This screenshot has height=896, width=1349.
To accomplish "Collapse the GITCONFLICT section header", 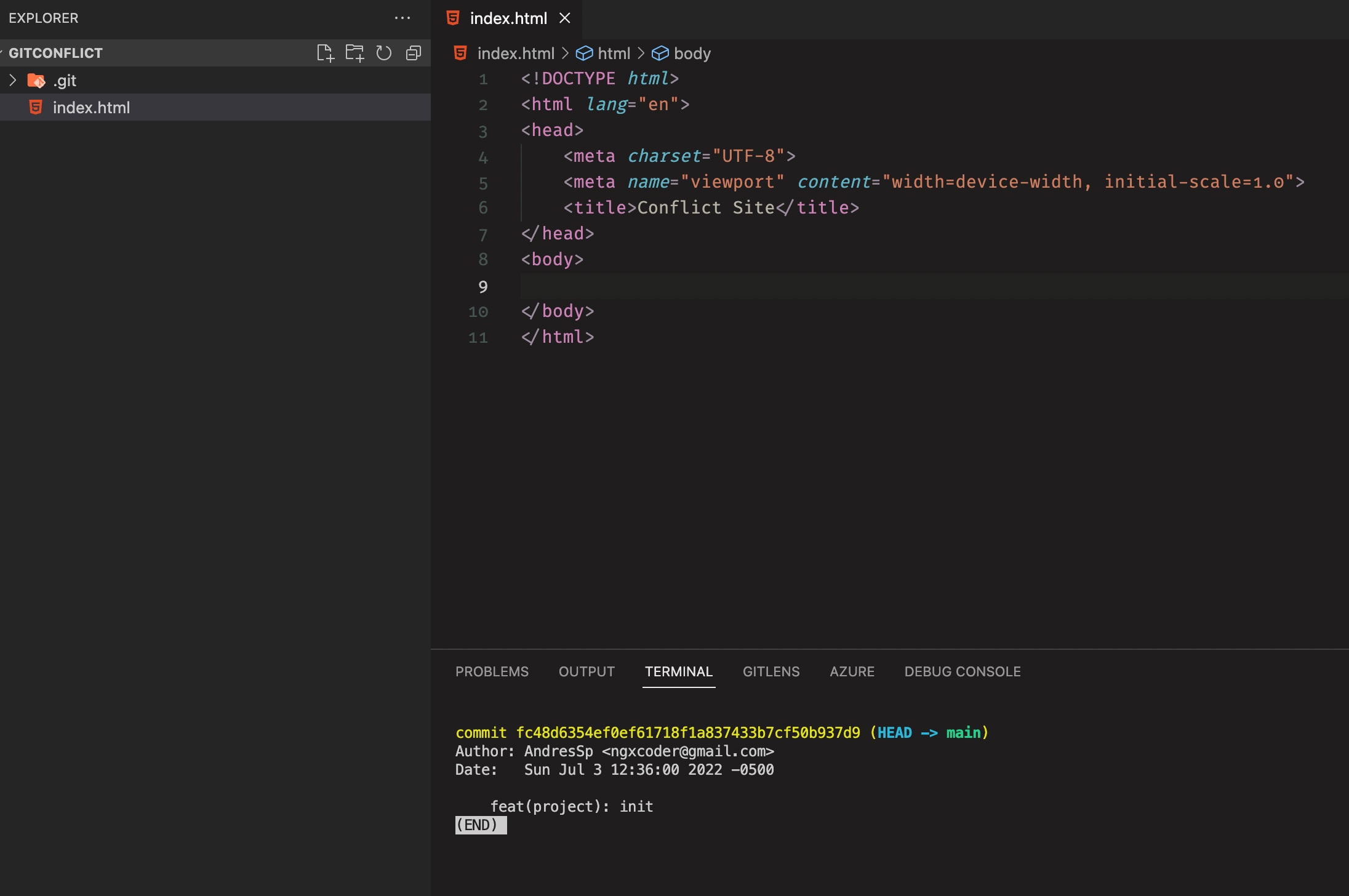I will pyautogui.click(x=215, y=53).
